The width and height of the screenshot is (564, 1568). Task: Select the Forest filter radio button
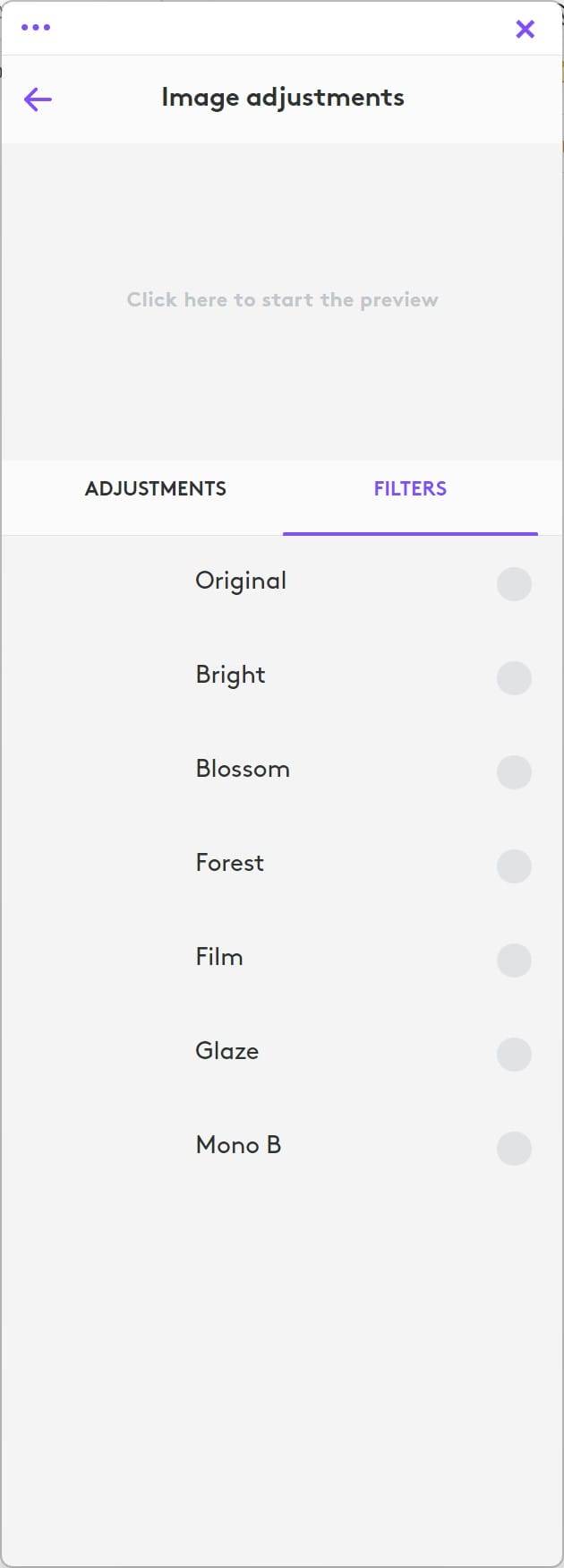coord(514,866)
